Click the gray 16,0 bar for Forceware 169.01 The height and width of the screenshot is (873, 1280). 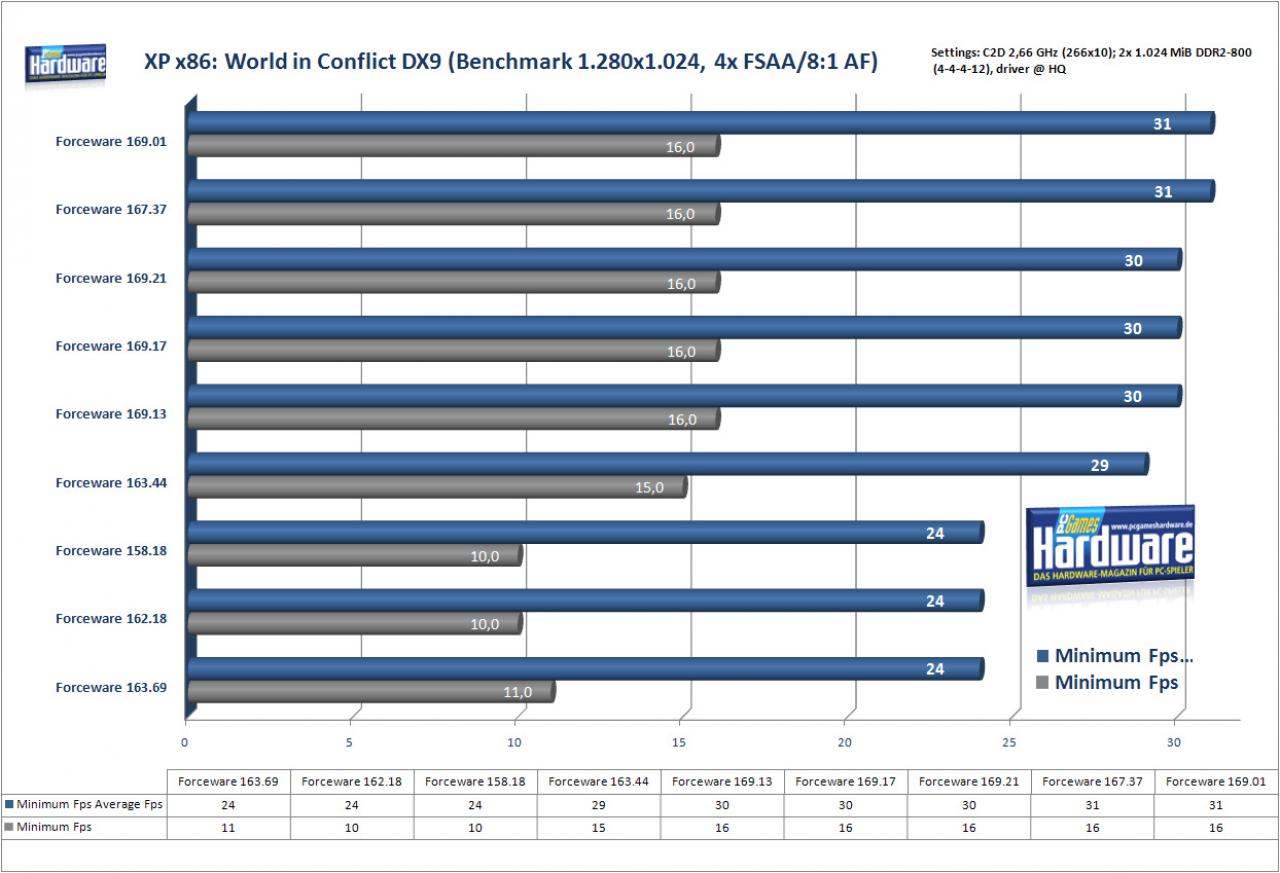pyautogui.click(x=454, y=146)
